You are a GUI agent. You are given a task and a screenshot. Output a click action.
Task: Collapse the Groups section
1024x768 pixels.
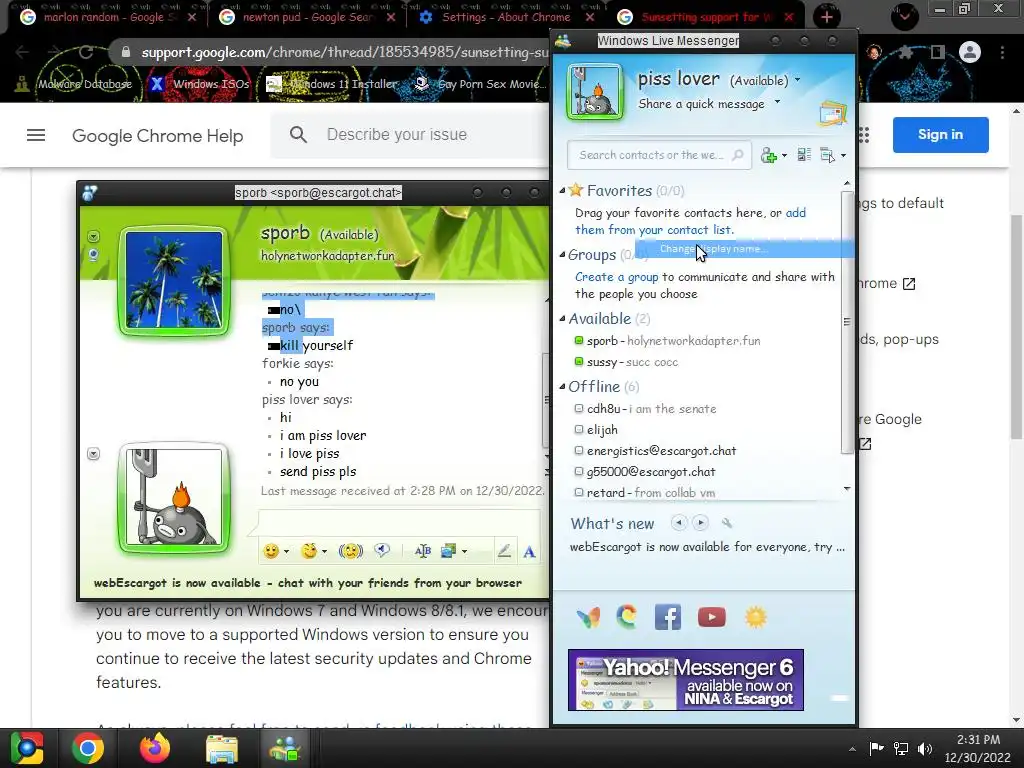562,255
